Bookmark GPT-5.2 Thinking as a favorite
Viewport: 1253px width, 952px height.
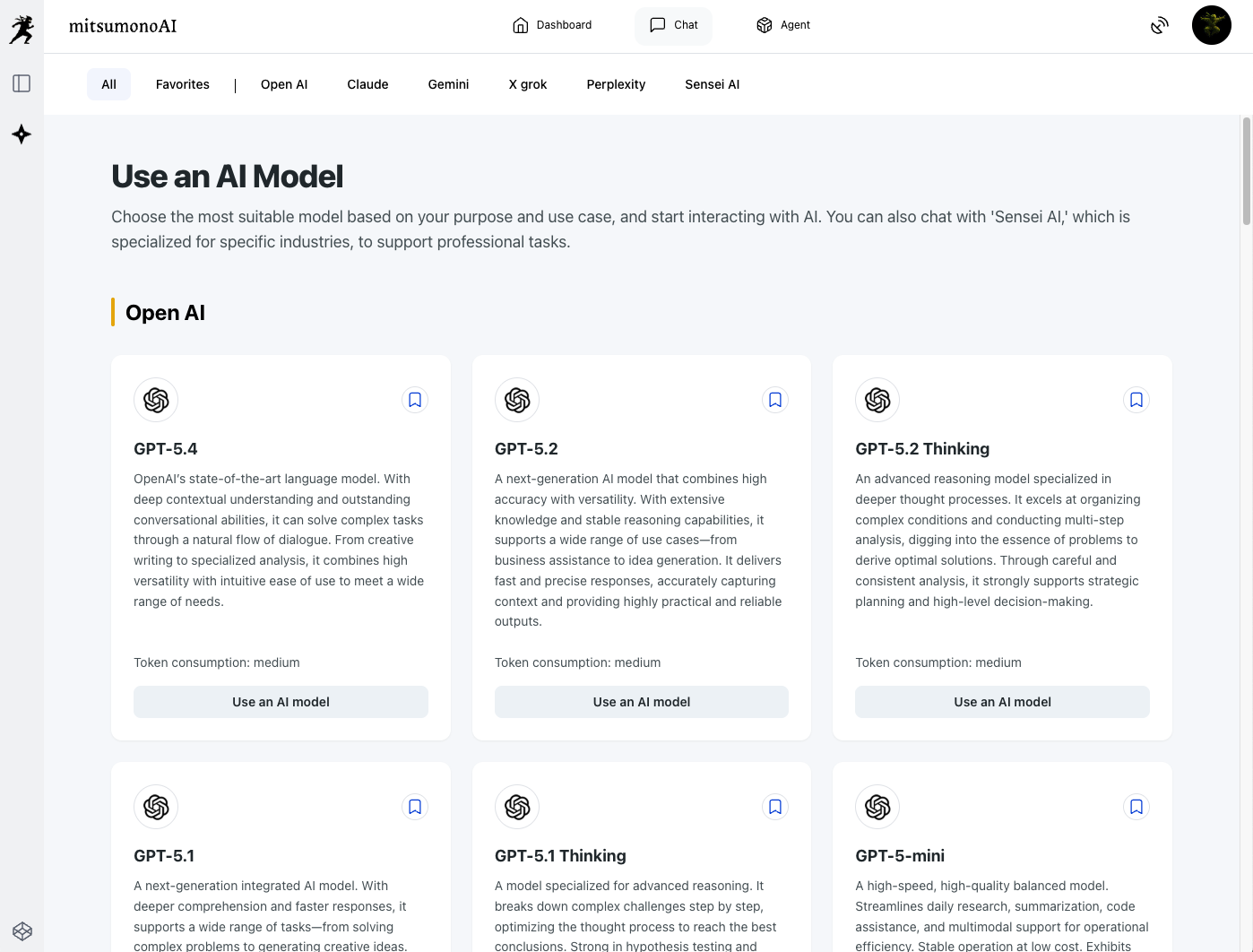pyautogui.click(x=1136, y=400)
